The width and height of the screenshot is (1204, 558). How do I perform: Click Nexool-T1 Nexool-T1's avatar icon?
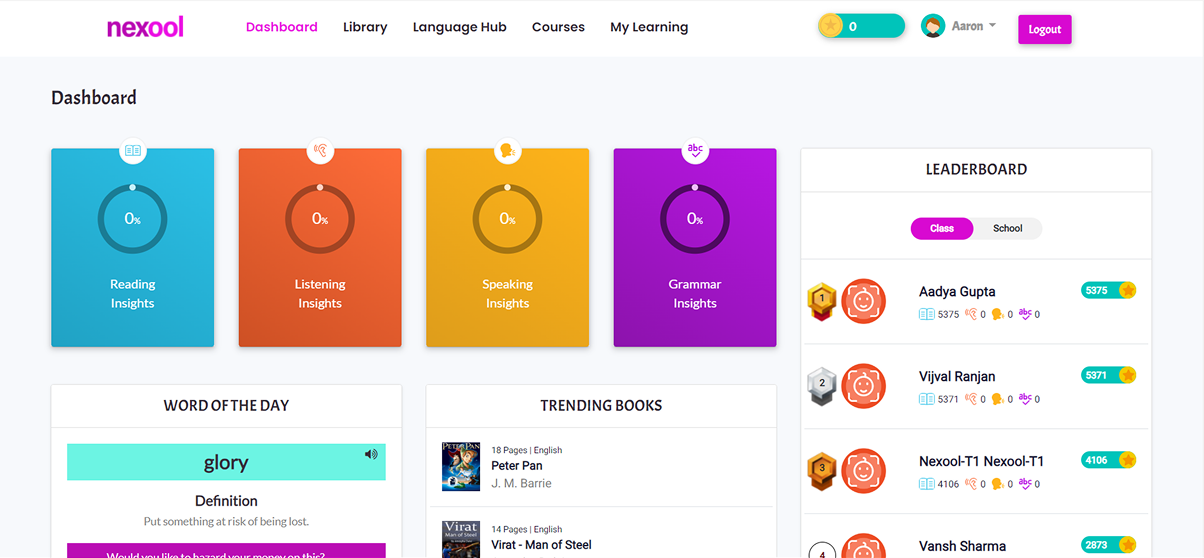click(864, 471)
